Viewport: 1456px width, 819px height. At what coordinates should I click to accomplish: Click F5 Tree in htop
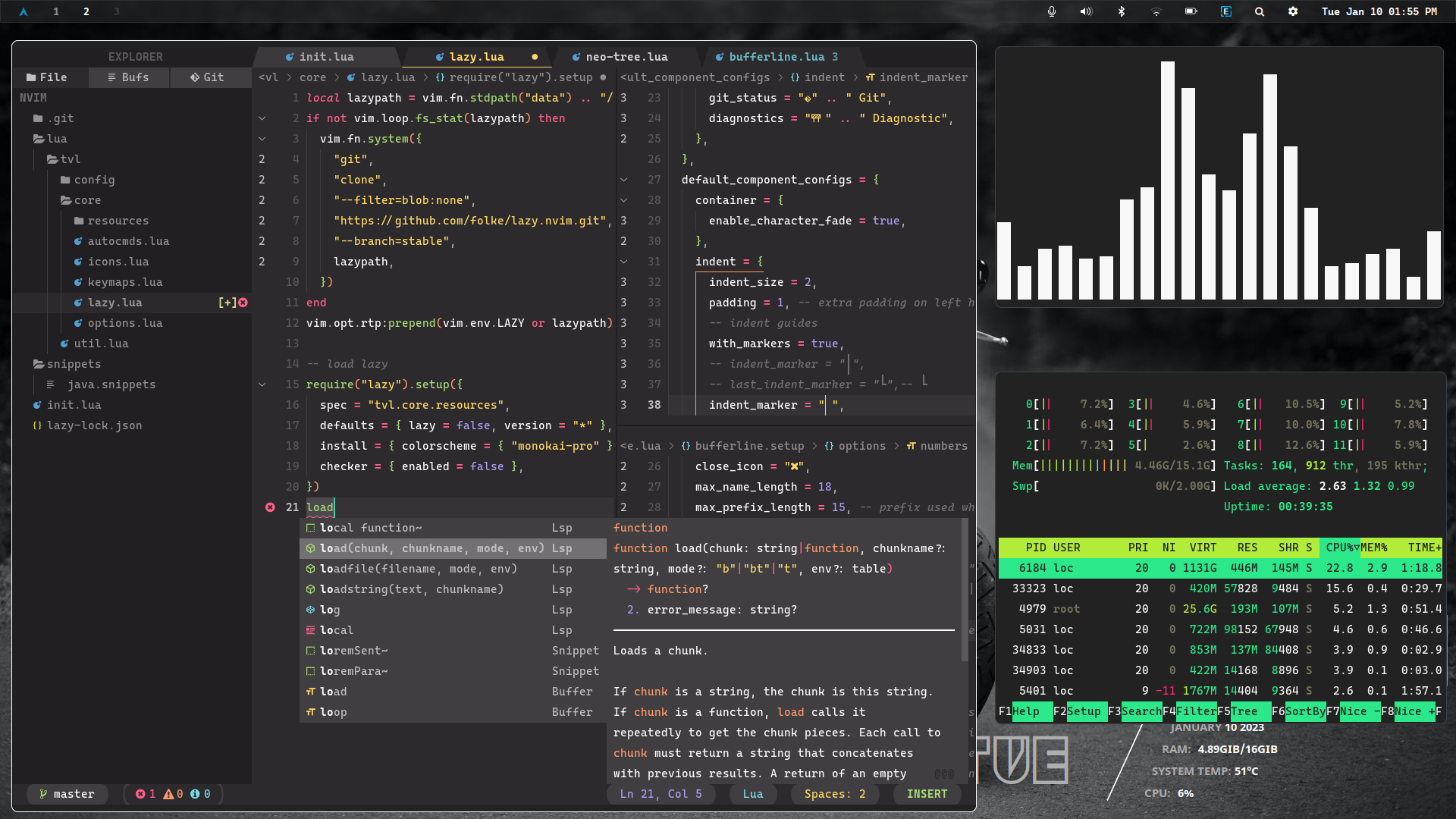pos(1244,711)
